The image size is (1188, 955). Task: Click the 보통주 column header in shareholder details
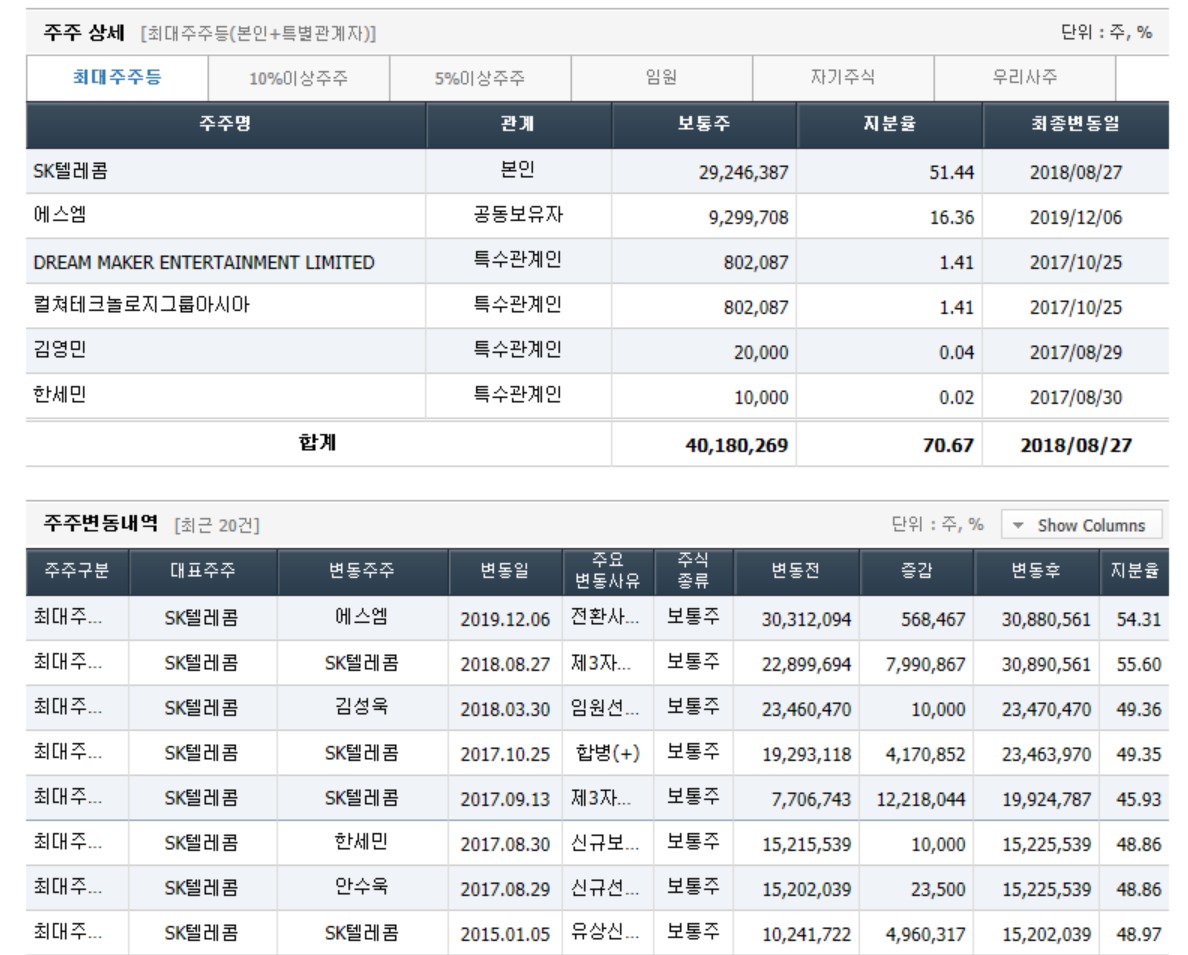[x=704, y=124]
